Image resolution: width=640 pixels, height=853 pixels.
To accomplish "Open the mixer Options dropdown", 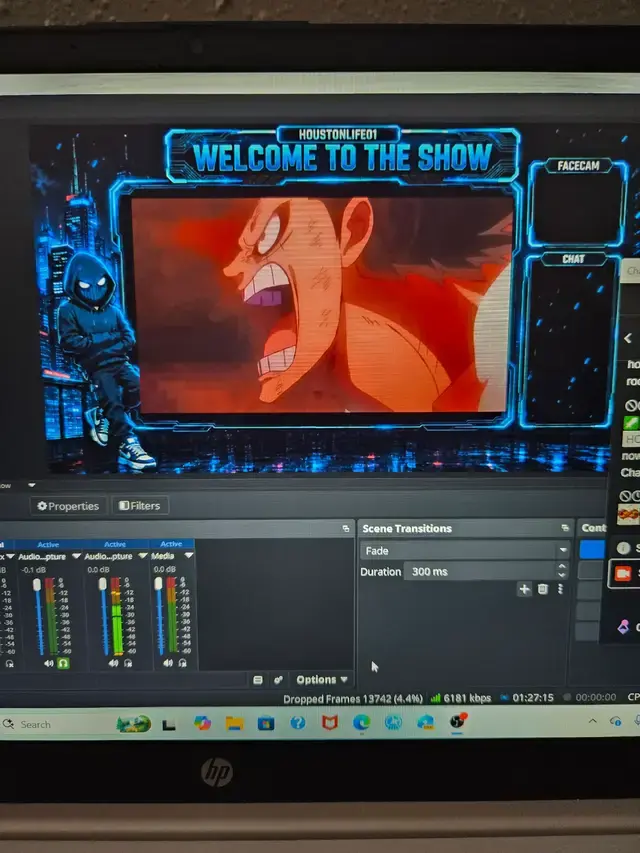I will [x=321, y=679].
